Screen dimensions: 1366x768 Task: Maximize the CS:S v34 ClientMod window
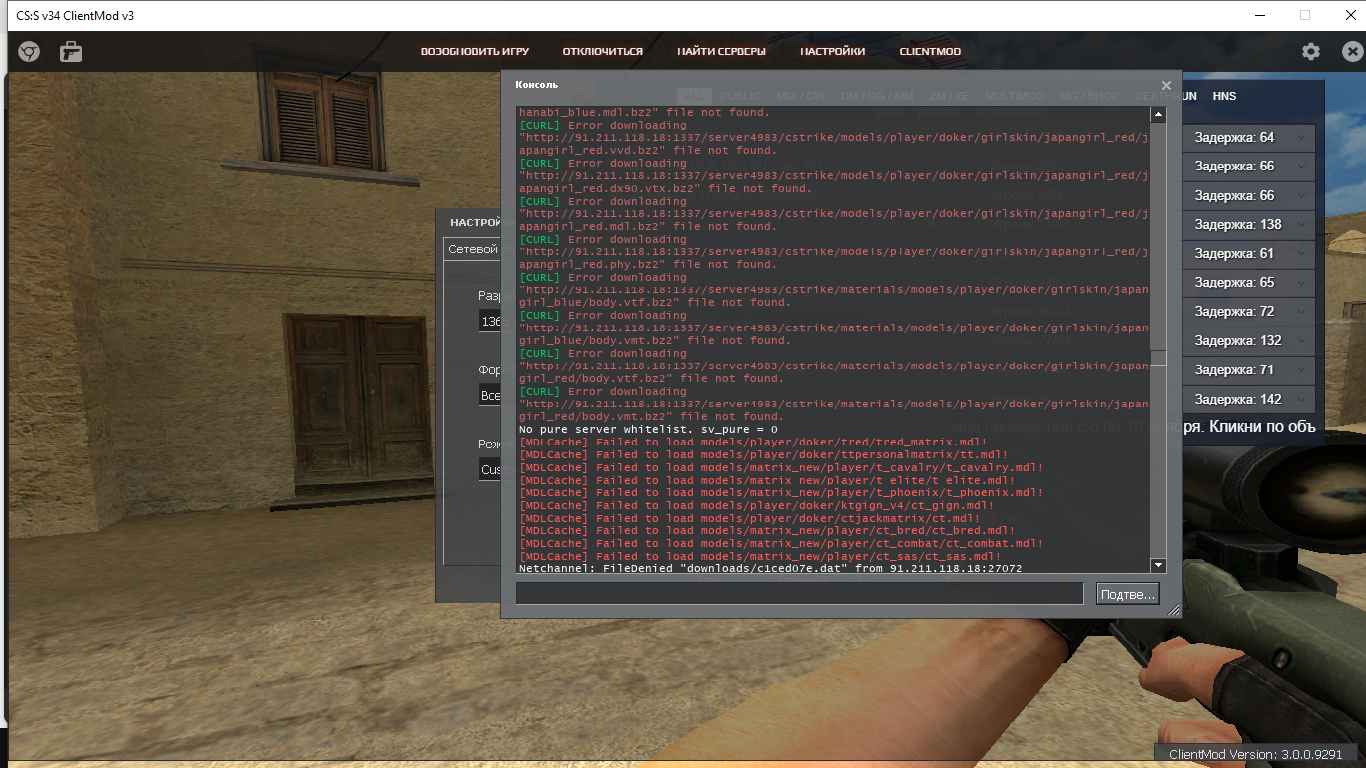pos(1305,15)
